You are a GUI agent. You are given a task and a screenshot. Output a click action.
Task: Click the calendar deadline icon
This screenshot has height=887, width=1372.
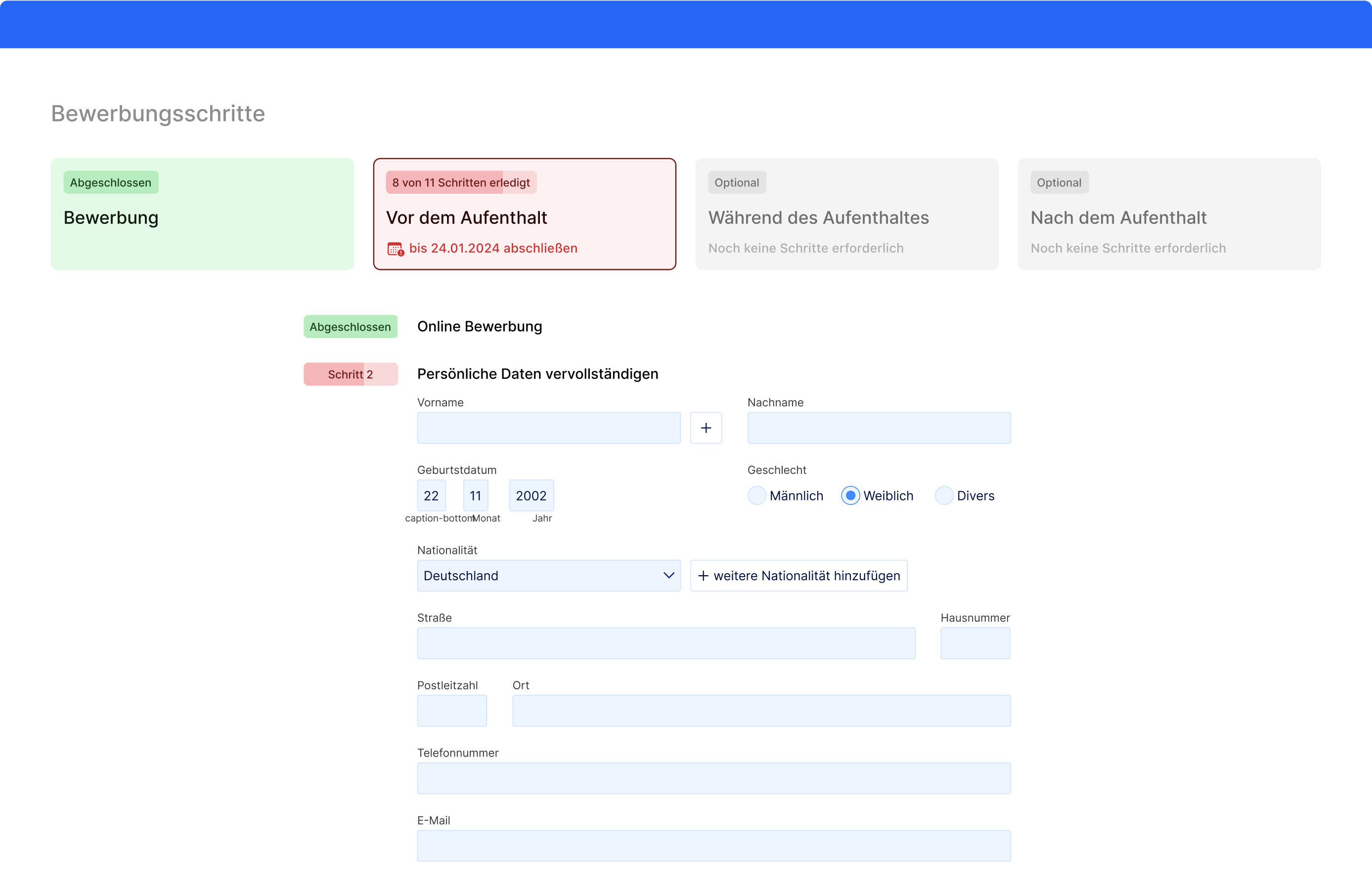click(x=396, y=249)
